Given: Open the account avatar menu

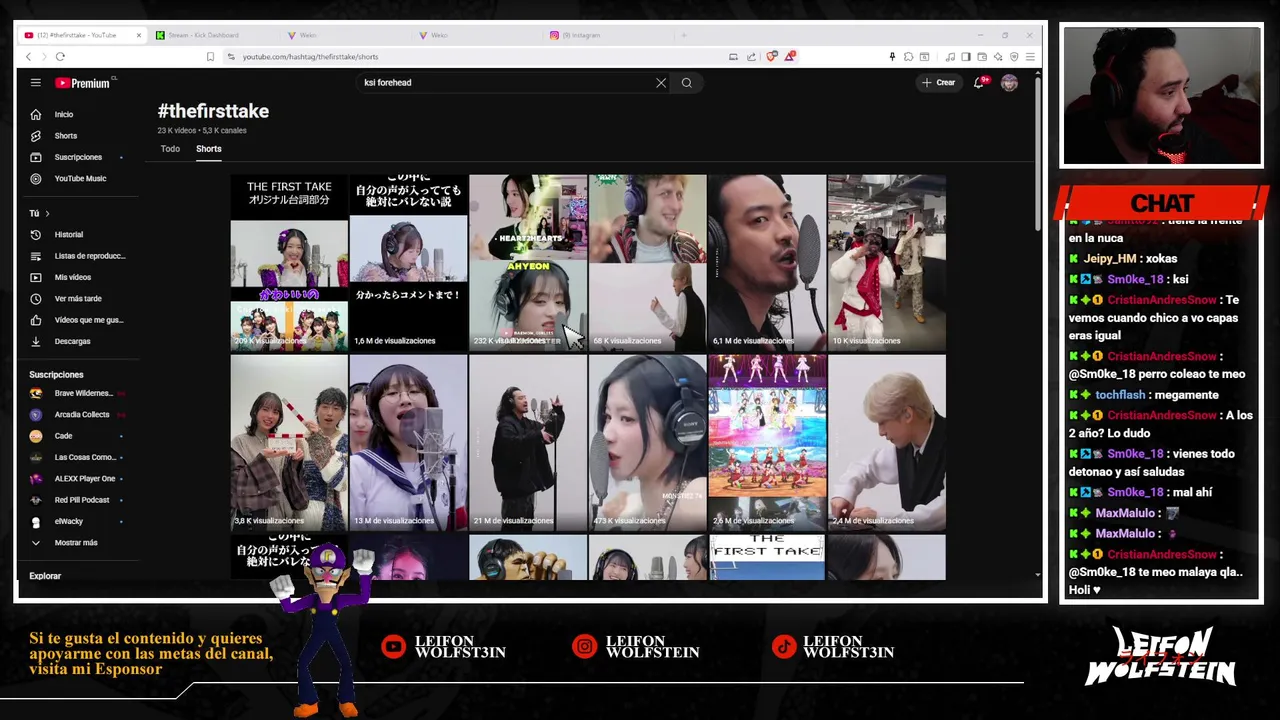Looking at the screenshot, I should 1009,83.
